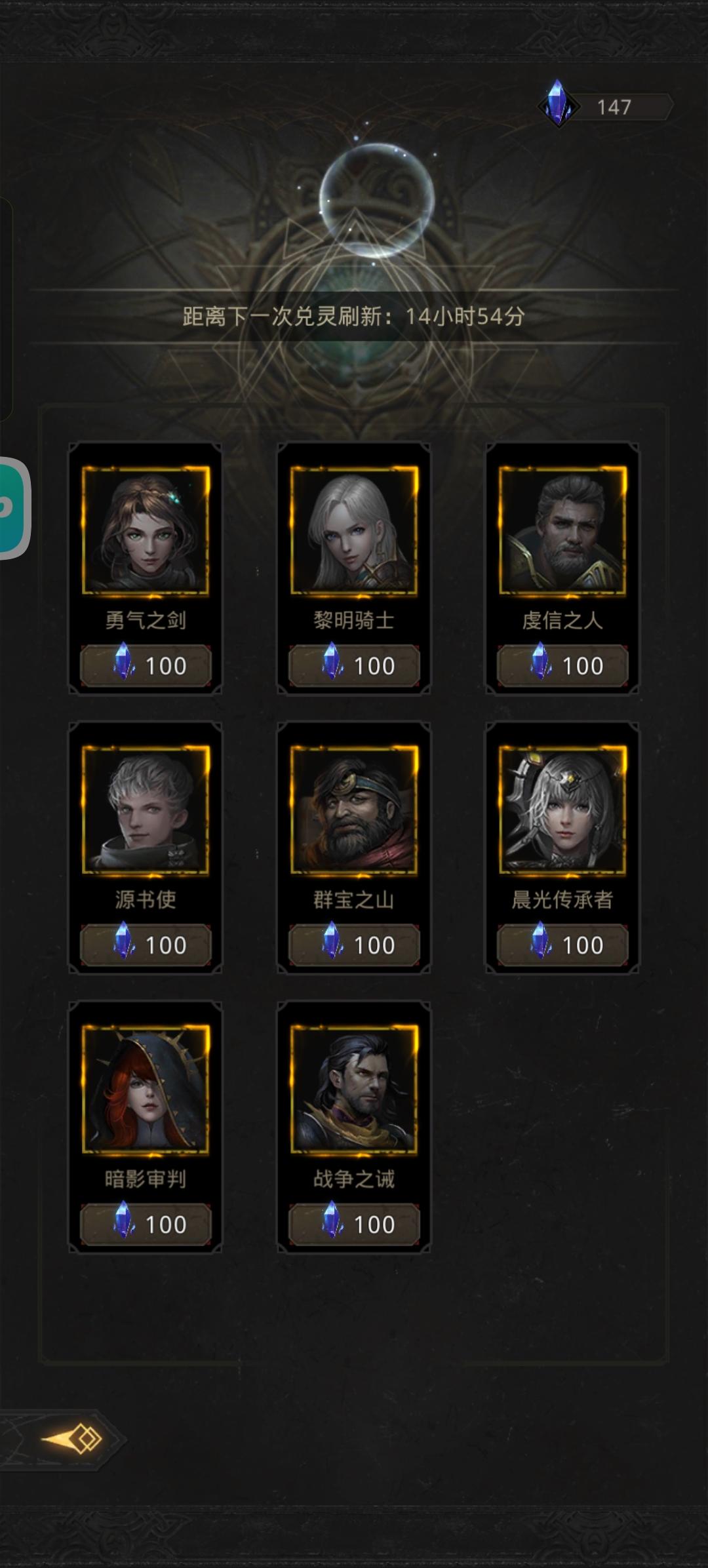Buy 战争之诫 with the 100 crystal button

pos(354,1224)
